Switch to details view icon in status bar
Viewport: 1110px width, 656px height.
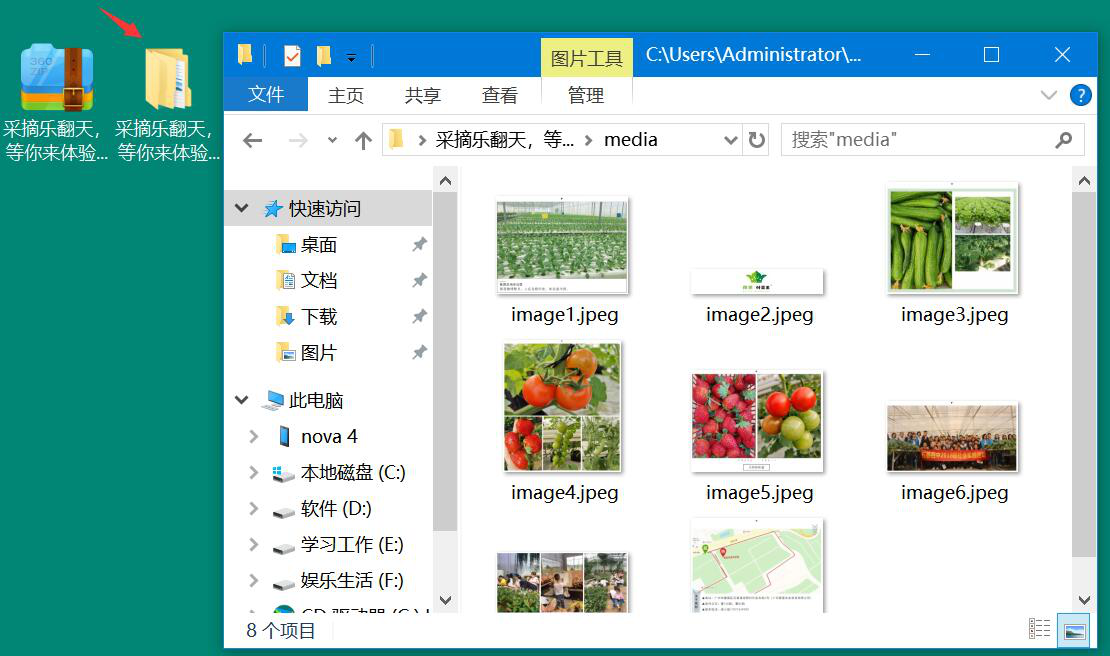coord(1039,628)
